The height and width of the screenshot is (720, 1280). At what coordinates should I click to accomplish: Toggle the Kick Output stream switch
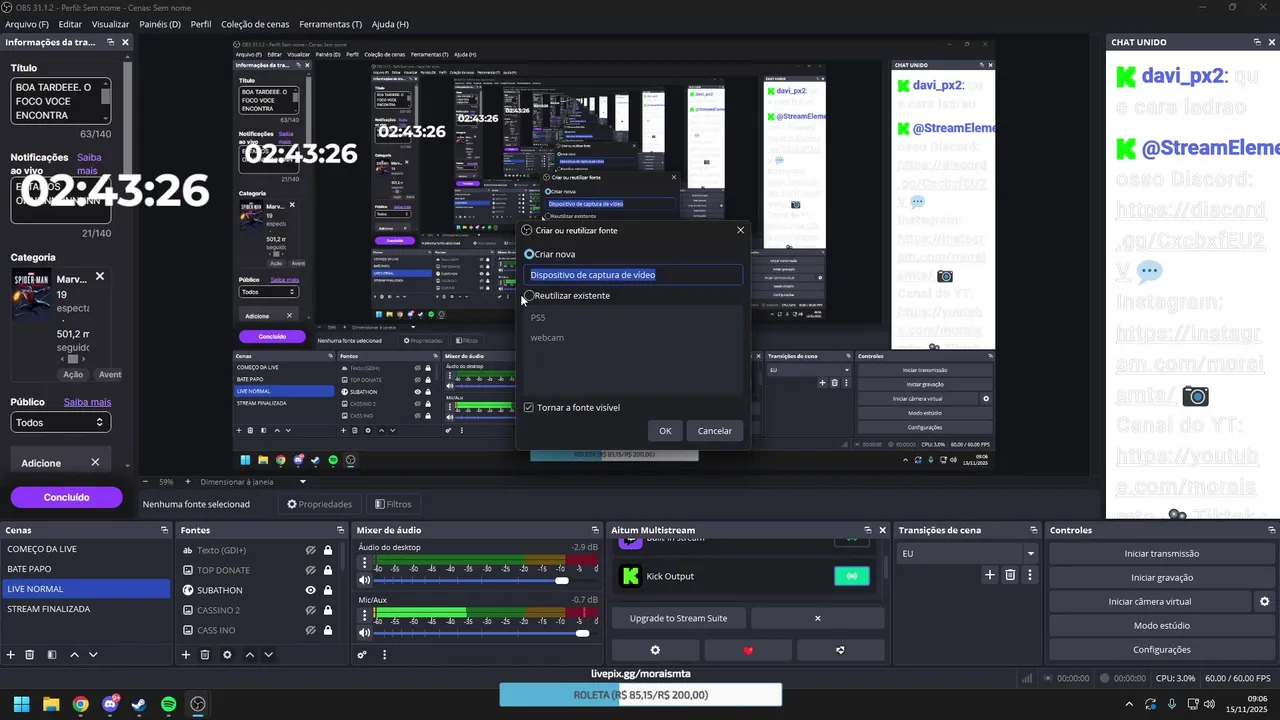coord(852,576)
